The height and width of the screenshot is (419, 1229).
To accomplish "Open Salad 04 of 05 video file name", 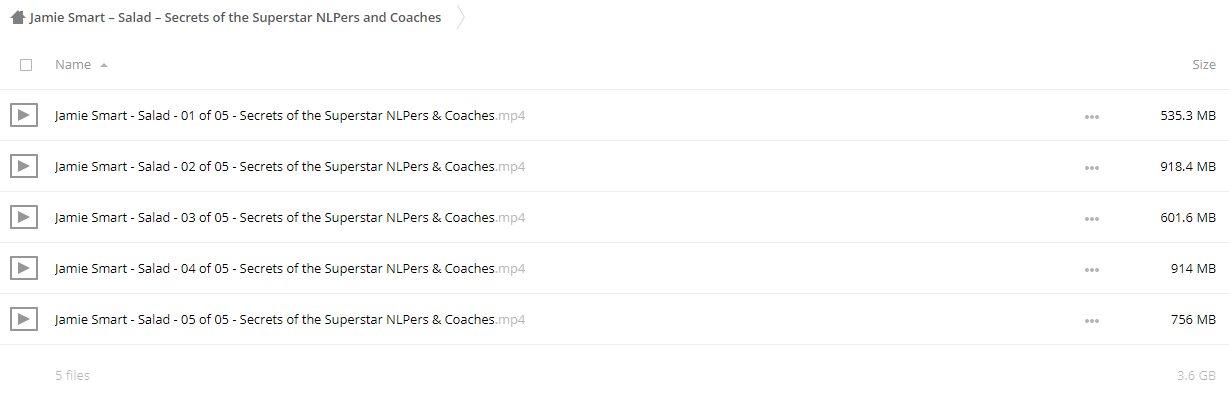I will pos(290,268).
